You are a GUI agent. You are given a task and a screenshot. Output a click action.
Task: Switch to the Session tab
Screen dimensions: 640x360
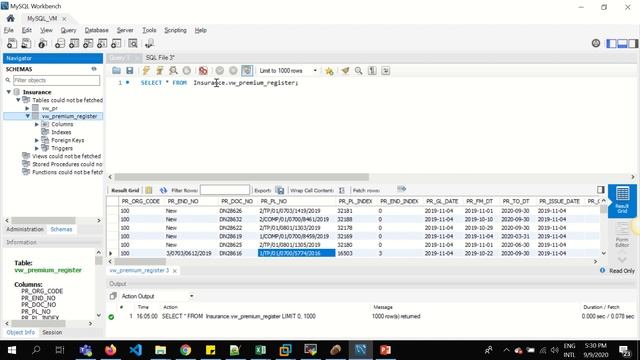point(52,332)
